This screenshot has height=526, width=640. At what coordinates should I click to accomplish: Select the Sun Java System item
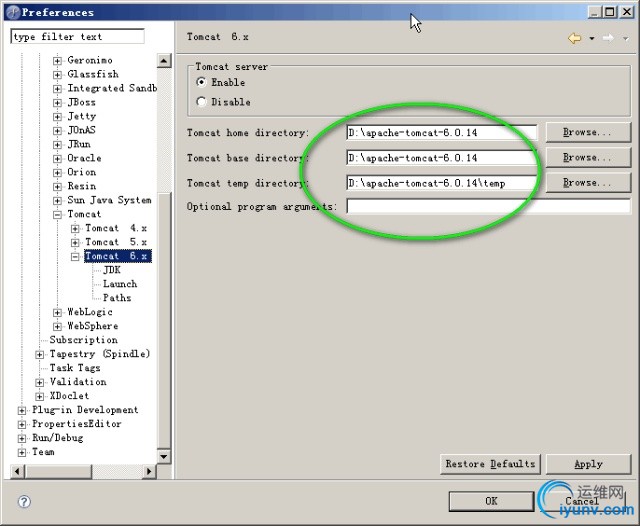click(109, 200)
